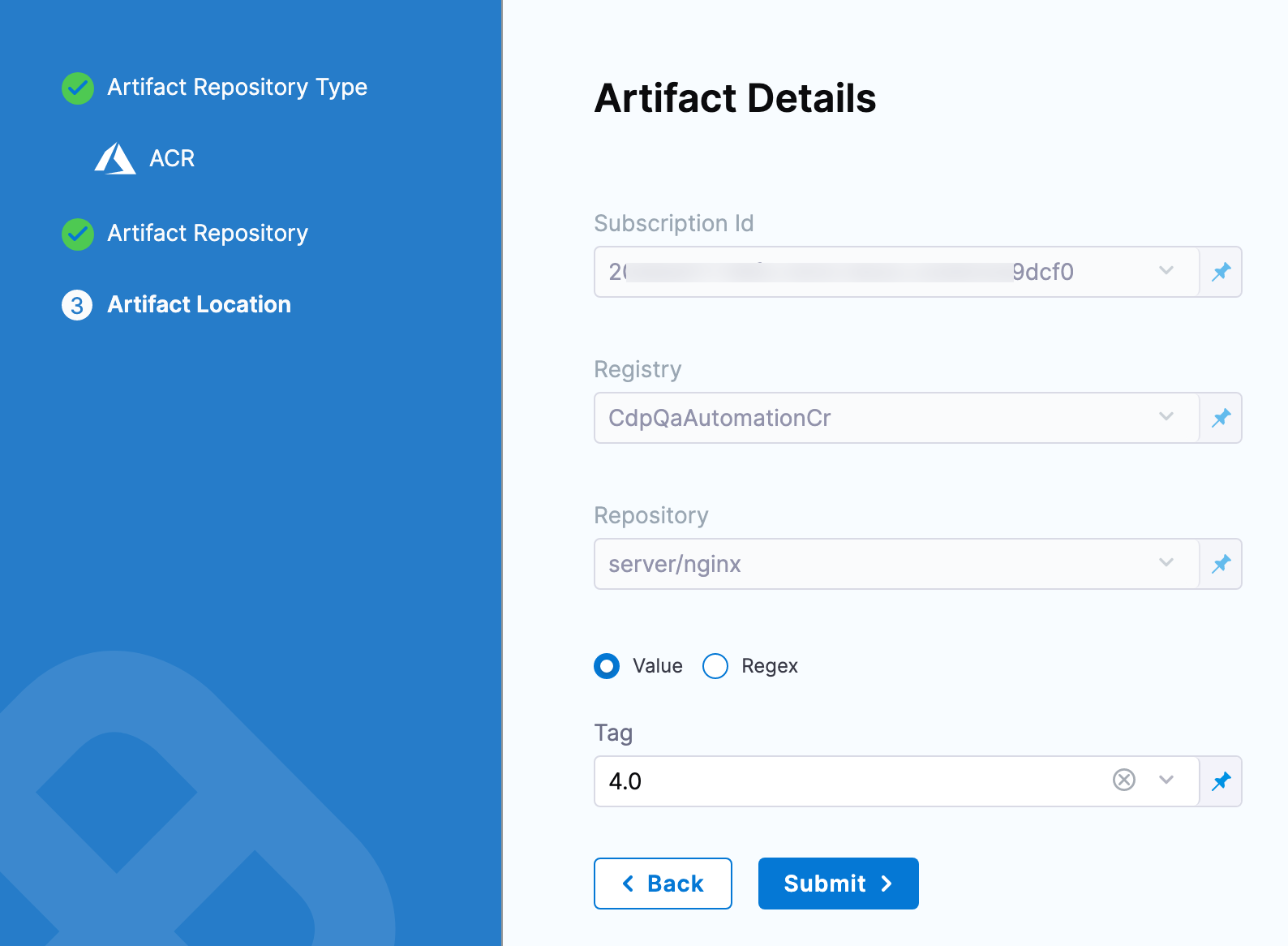Click green checkmark next to Artifact Repository
The width and height of the screenshot is (1288, 946).
78,234
